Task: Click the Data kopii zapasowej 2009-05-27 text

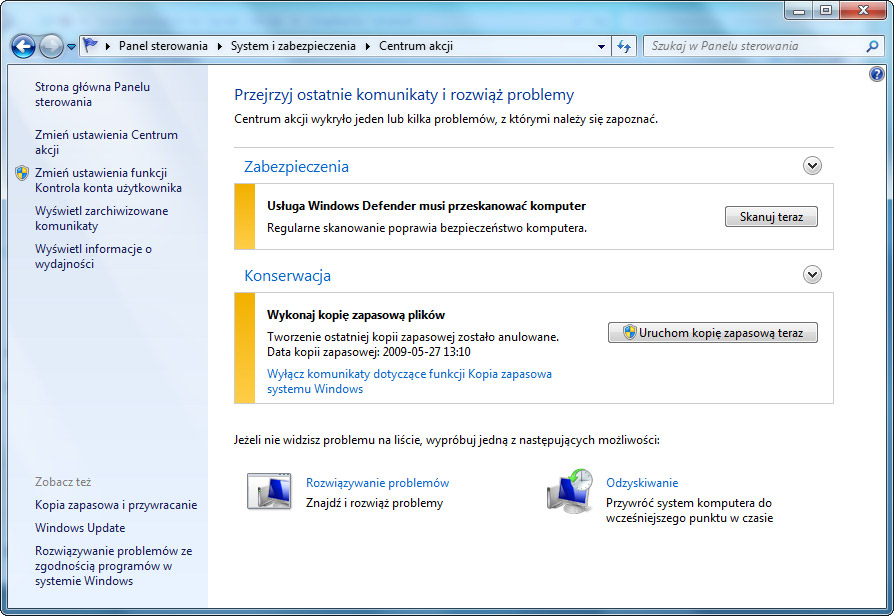Action: click(369, 352)
